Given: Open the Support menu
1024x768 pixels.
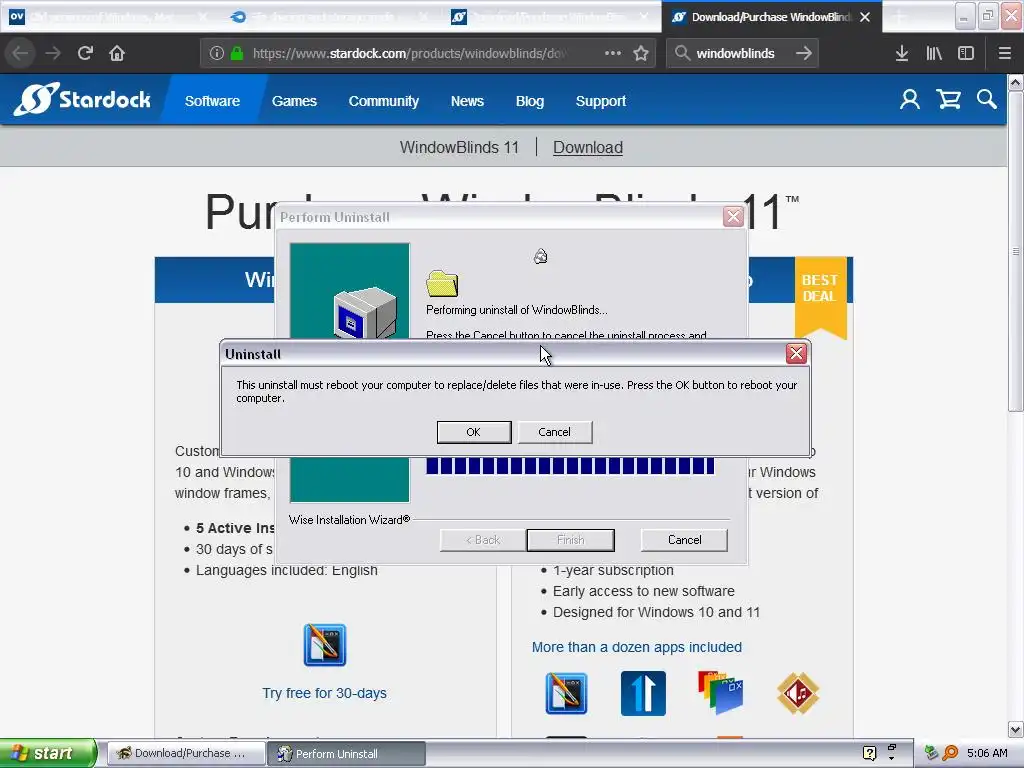Looking at the screenshot, I should pyautogui.click(x=601, y=101).
